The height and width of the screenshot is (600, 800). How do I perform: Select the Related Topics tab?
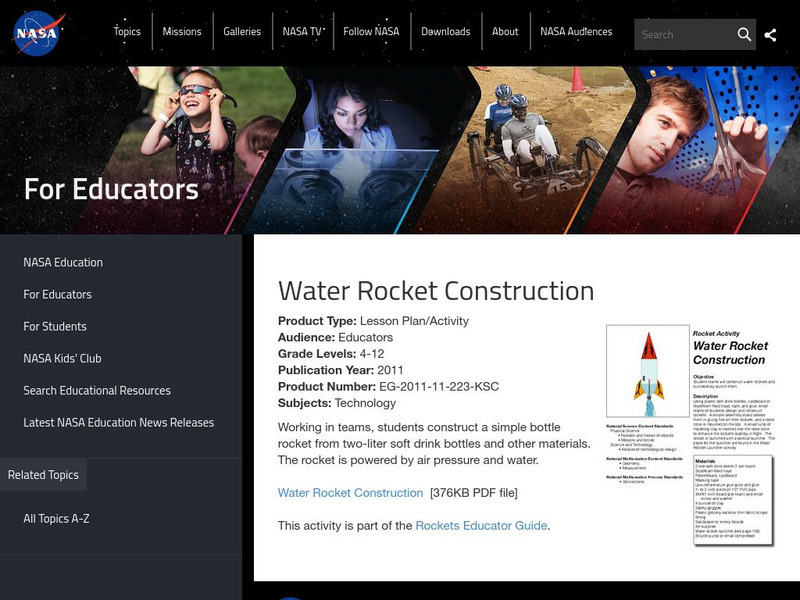[43, 474]
